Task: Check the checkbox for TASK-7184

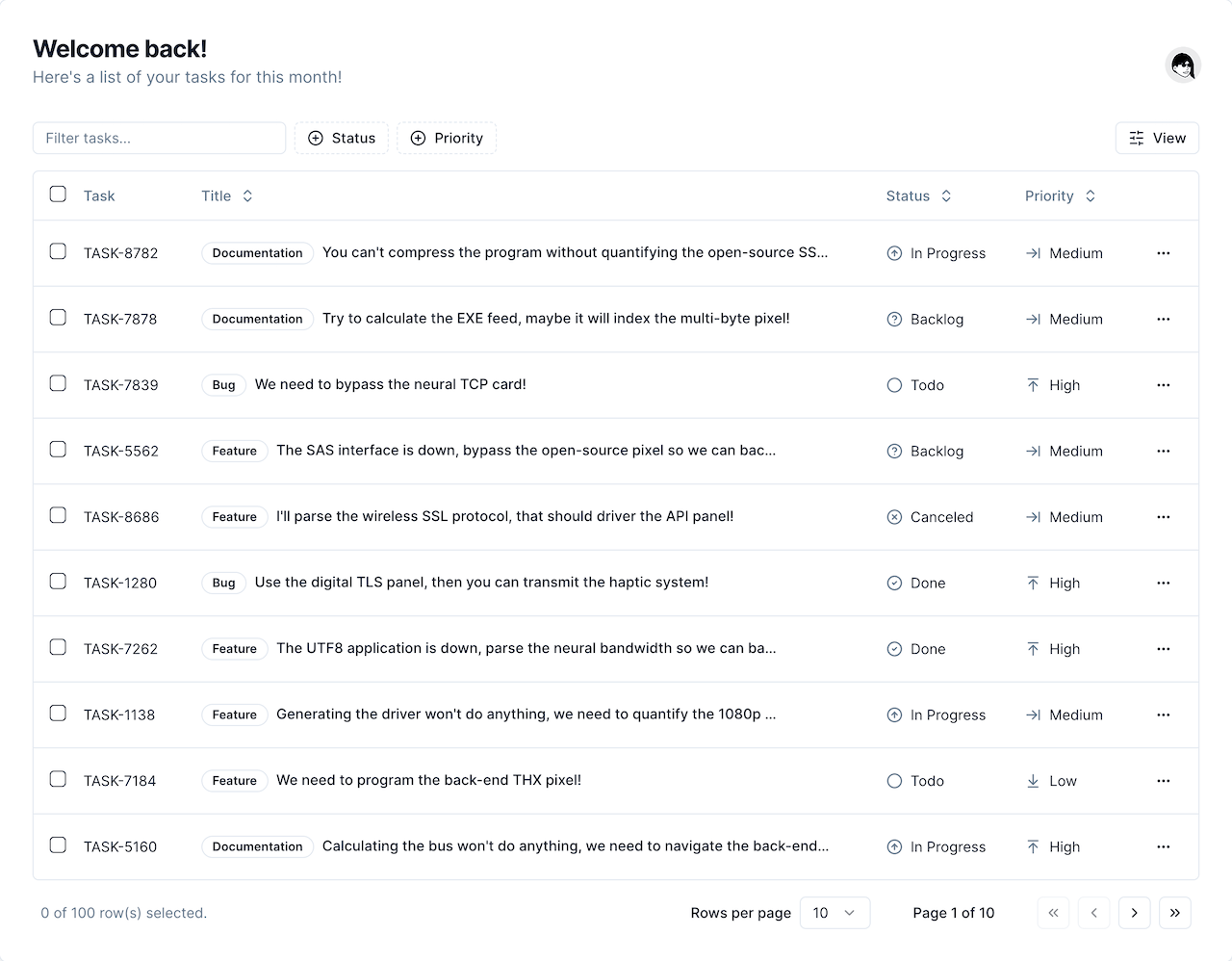Action: 58,779
